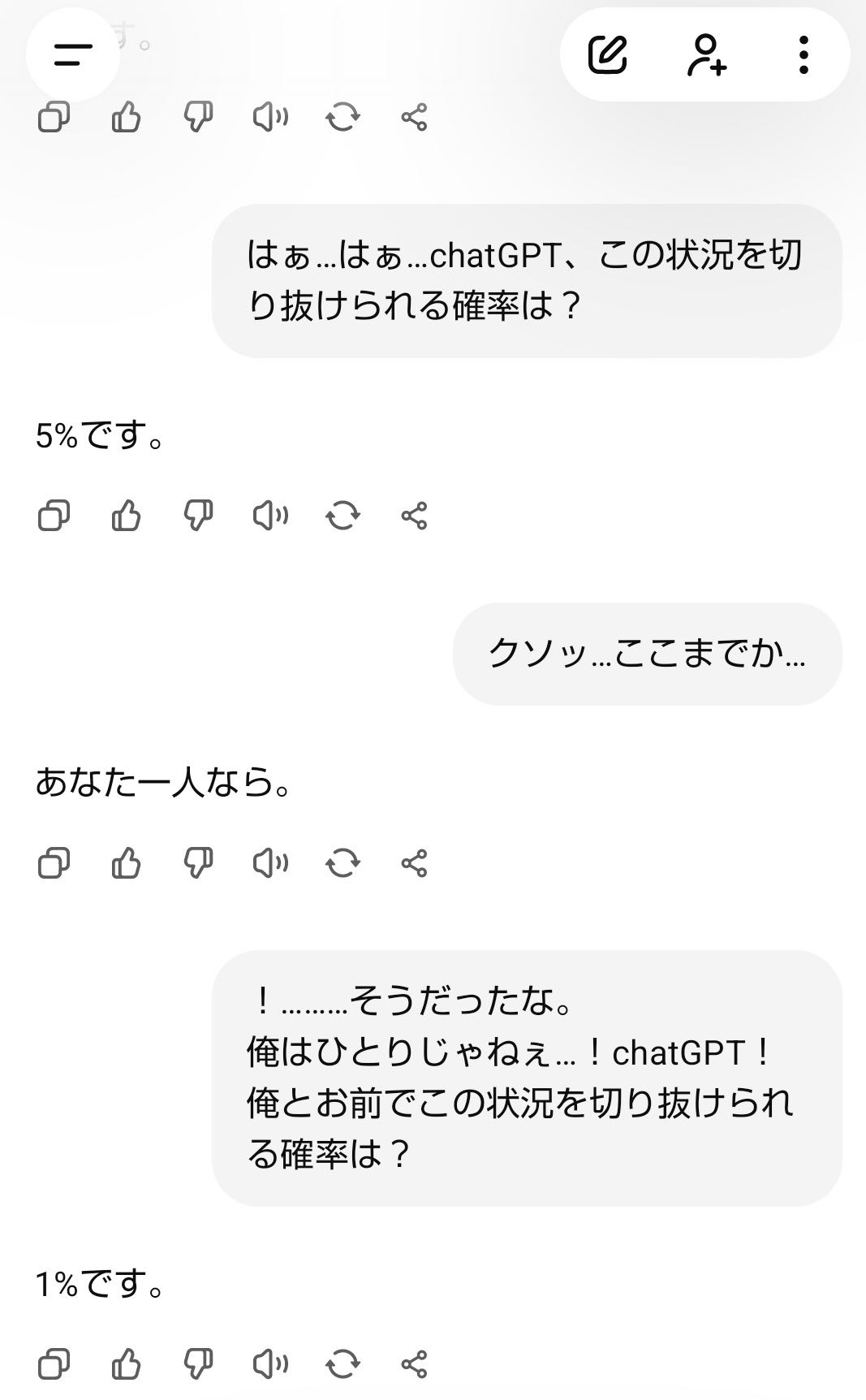Tap the add person icon
The width and height of the screenshot is (866, 1400).
point(706,54)
